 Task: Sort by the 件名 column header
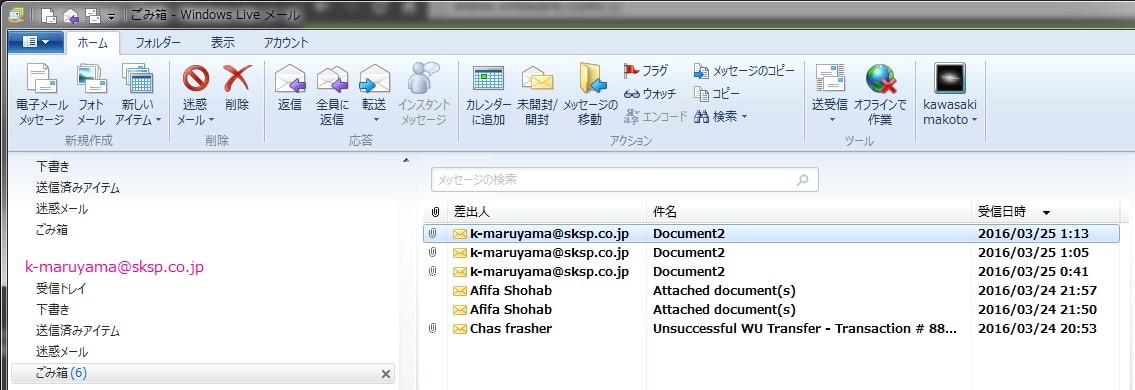point(809,212)
